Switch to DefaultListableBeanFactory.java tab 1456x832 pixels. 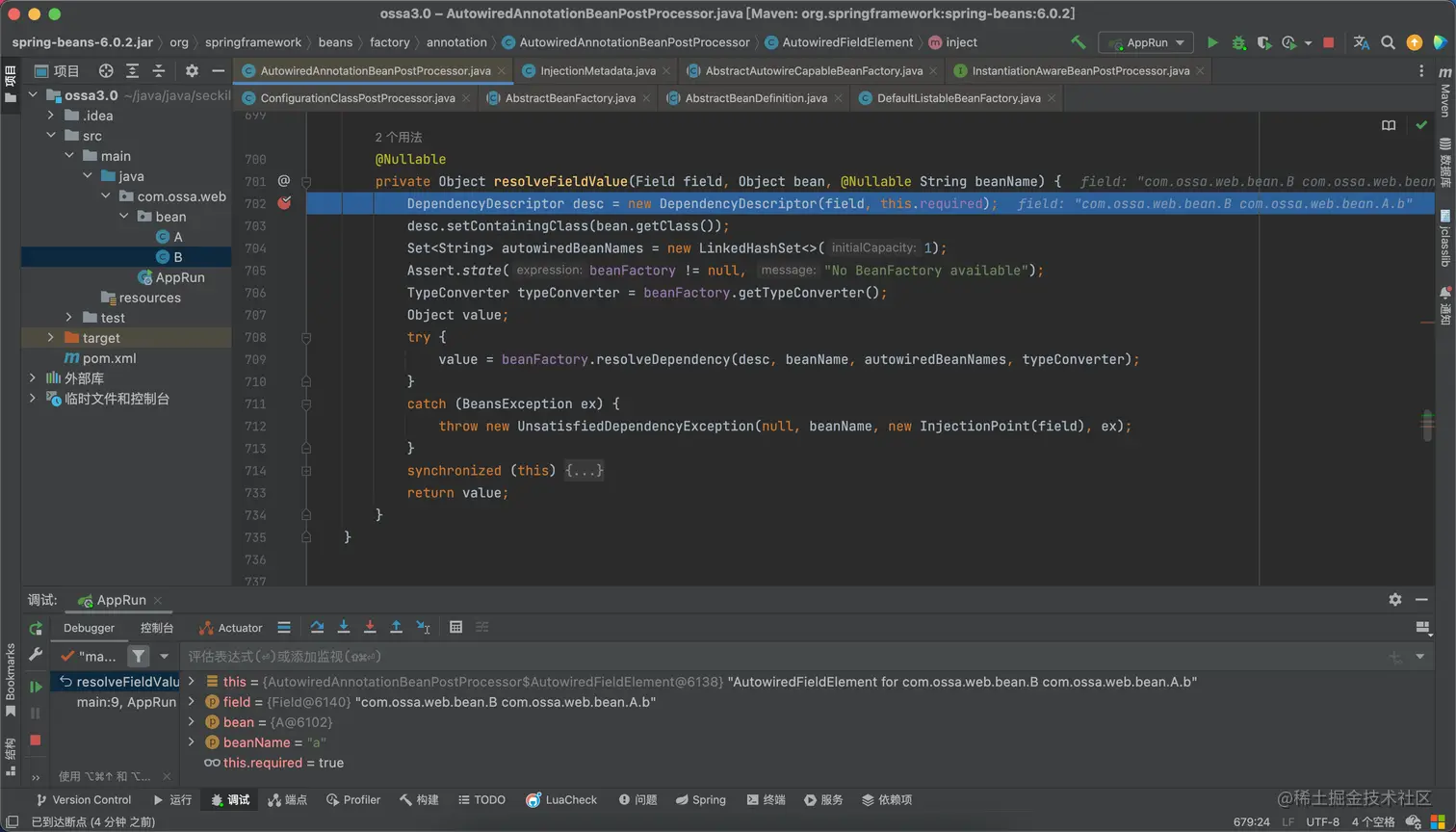958,98
